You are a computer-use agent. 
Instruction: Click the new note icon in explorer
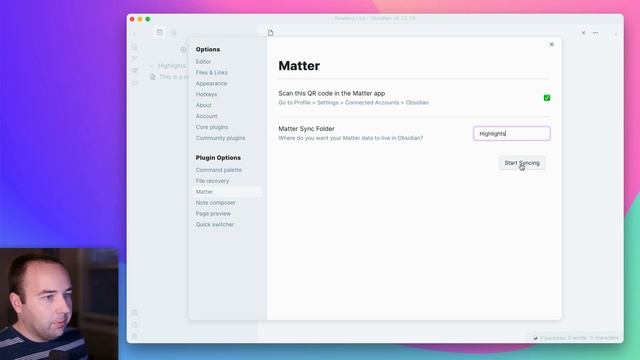(x=183, y=49)
